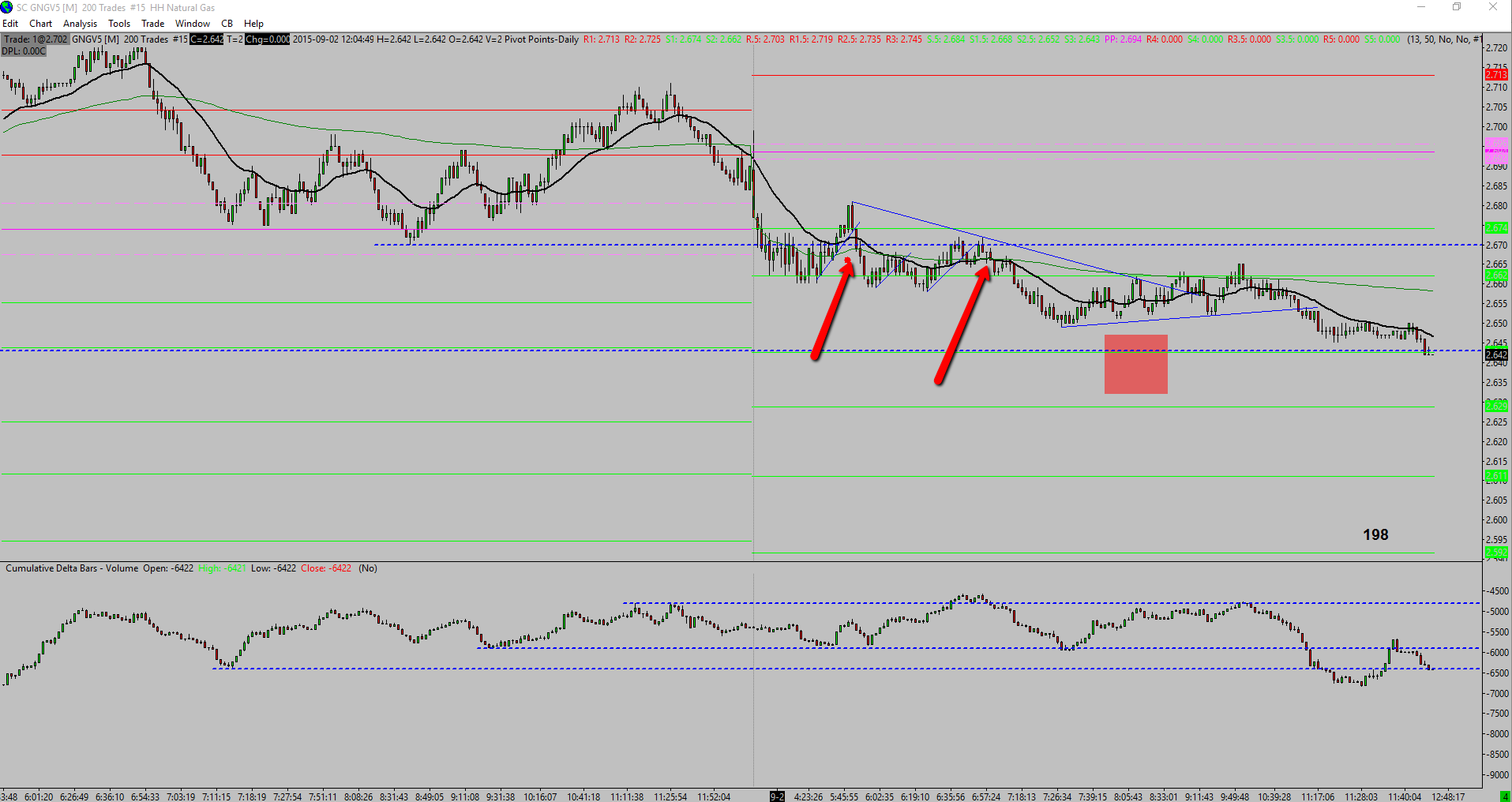The width and height of the screenshot is (1512, 802).
Task: Click the black 2.642 last-price scale marker
Action: point(1496,354)
